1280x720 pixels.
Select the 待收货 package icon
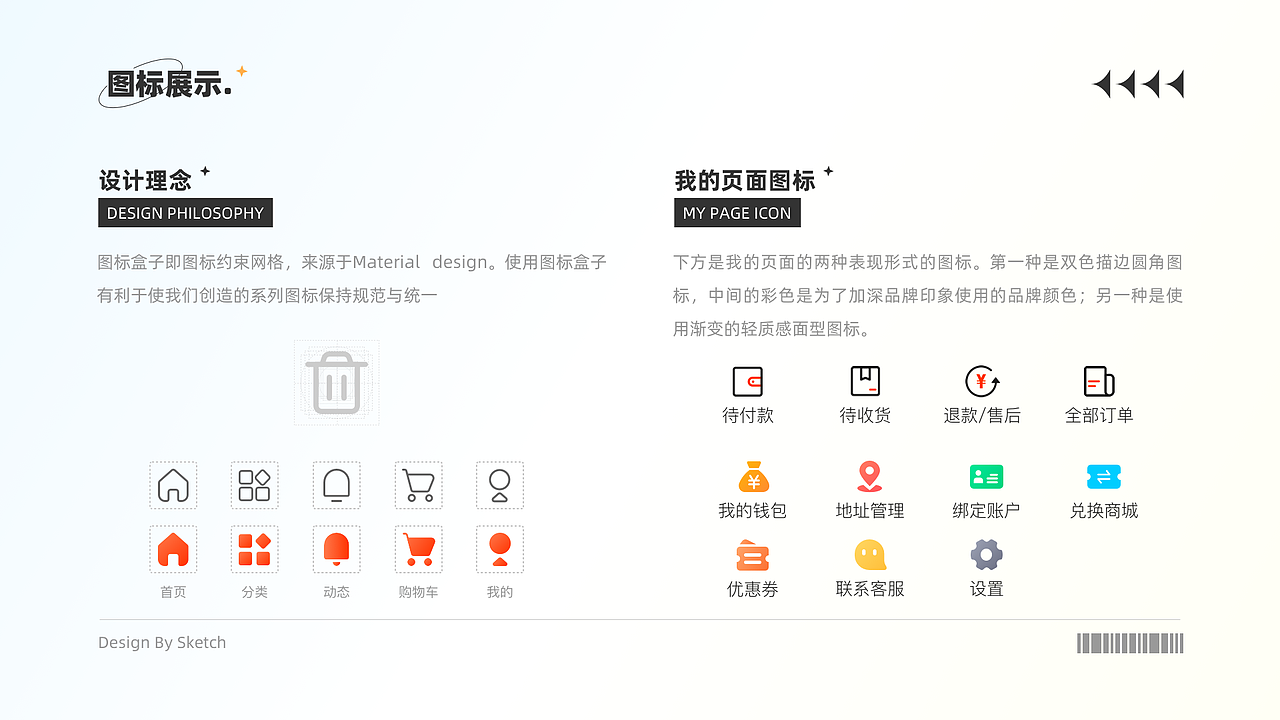(x=865, y=380)
